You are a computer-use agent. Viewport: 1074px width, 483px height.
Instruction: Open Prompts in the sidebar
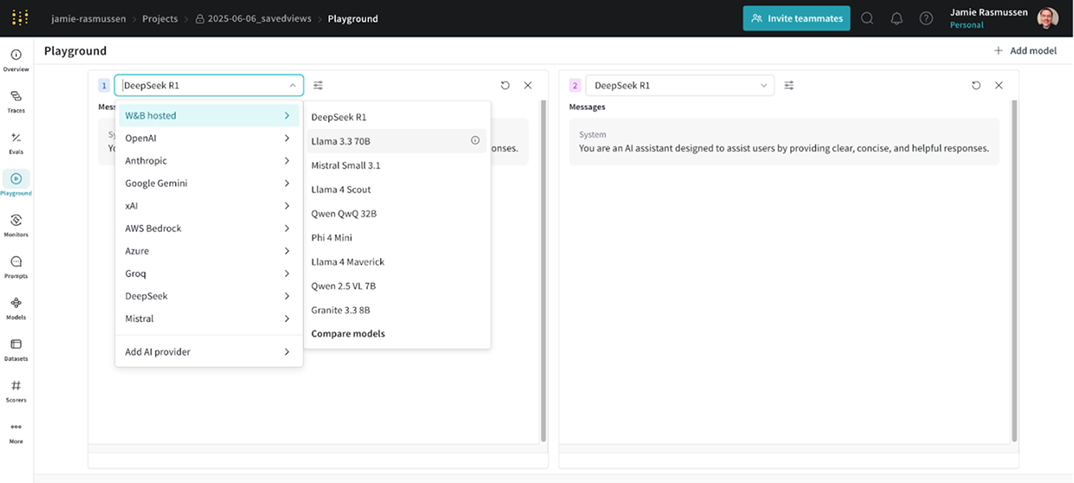coord(16,267)
